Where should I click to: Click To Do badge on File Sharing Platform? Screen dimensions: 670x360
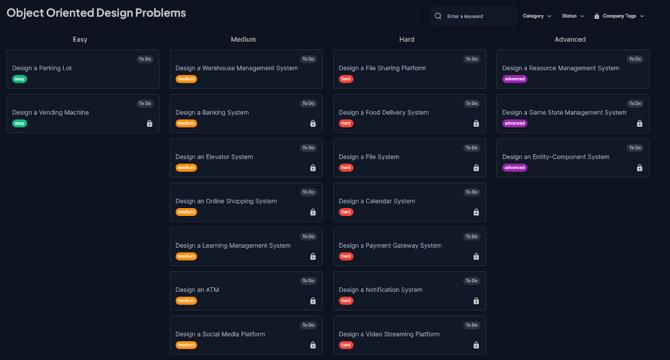coord(472,59)
